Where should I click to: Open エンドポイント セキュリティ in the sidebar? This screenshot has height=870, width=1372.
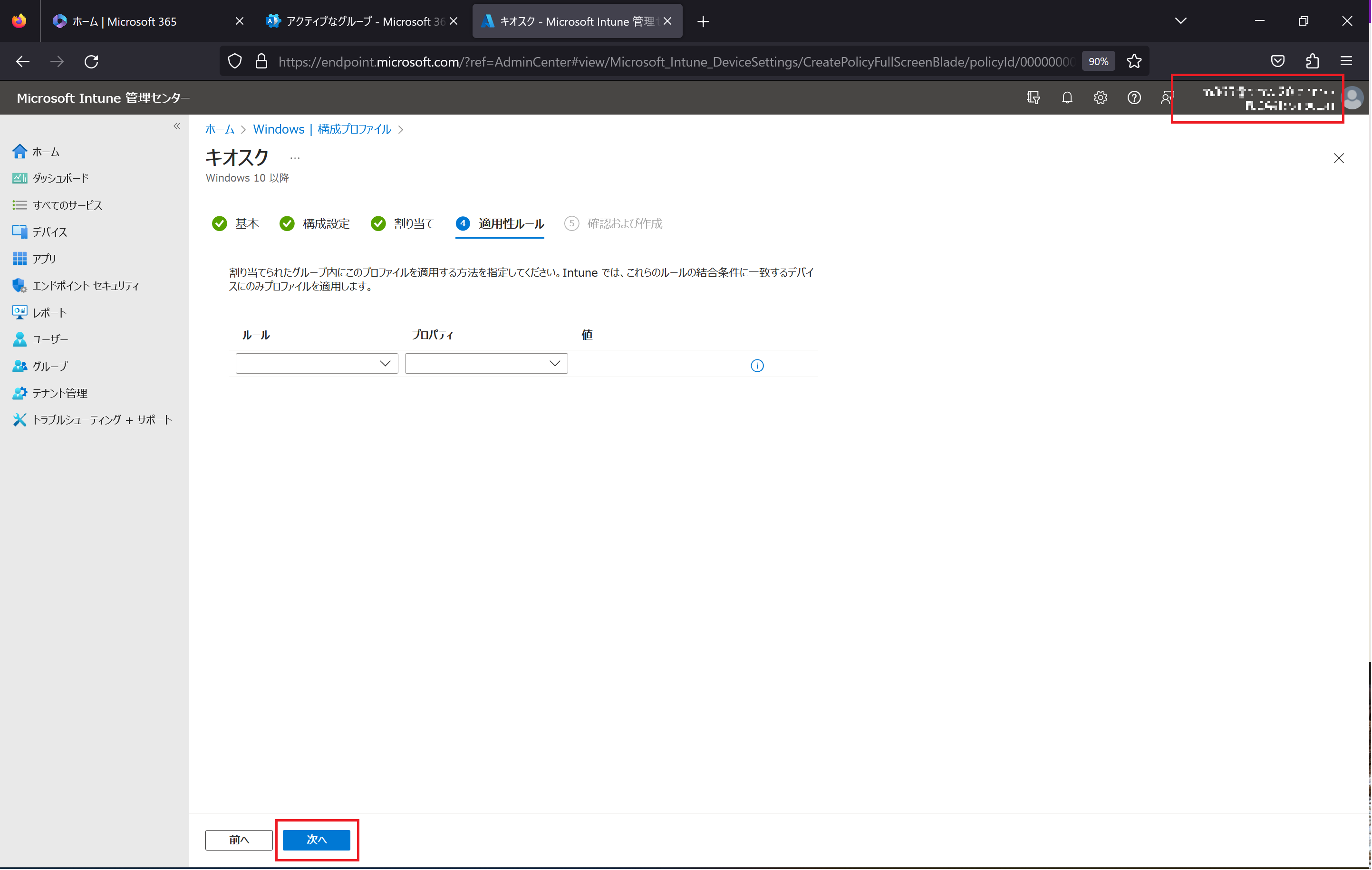click(x=75, y=285)
